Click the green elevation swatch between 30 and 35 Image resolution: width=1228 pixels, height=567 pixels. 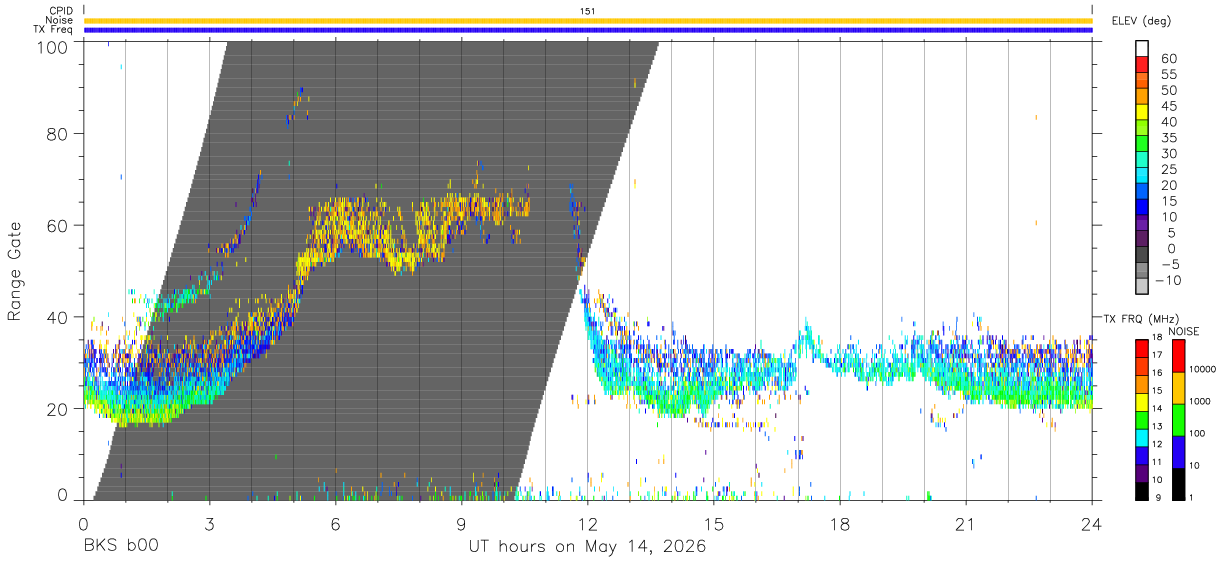1142,145
